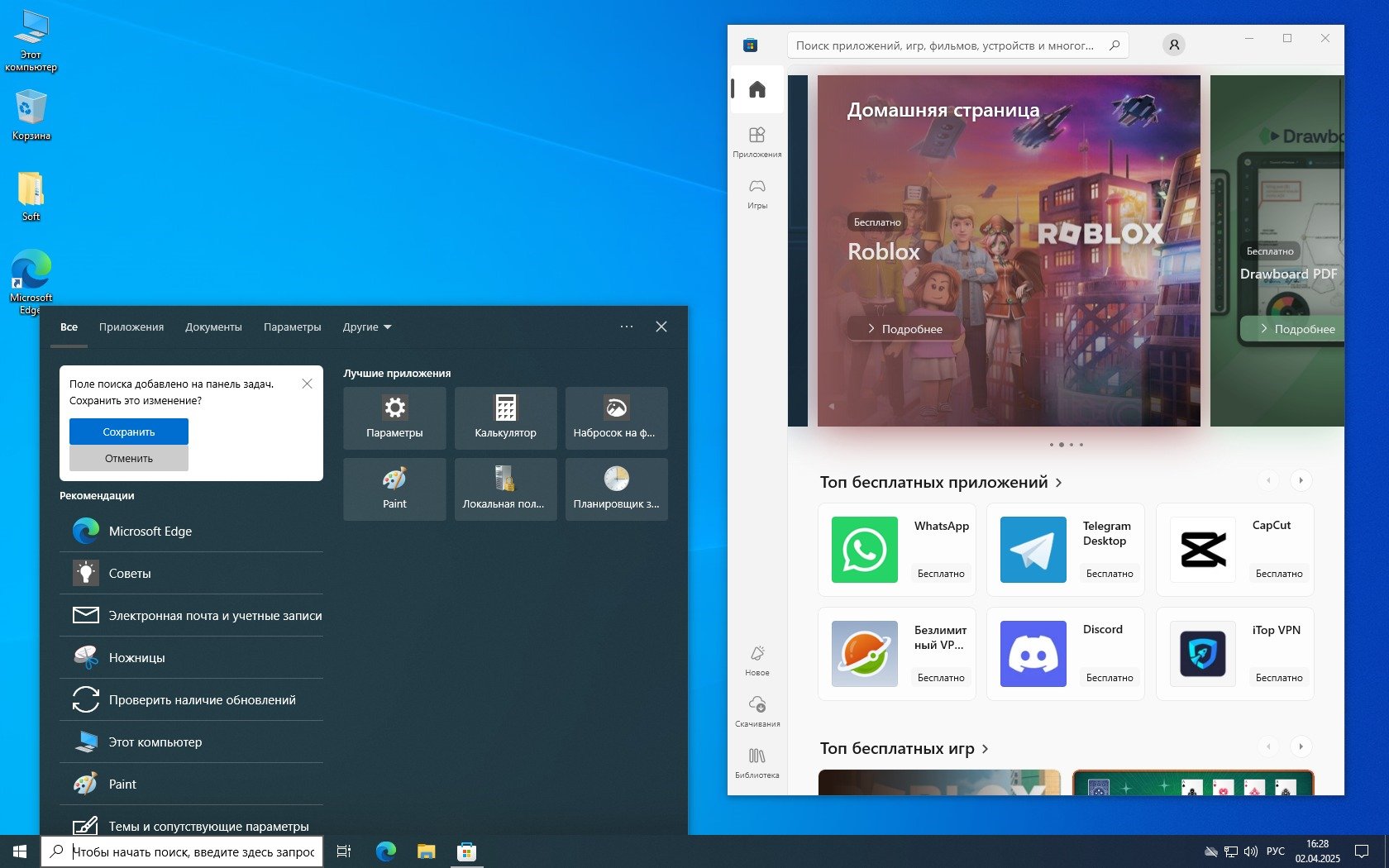1389x868 pixels.
Task: Open the Apps section in Store sidebar
Action: (757, 141)
